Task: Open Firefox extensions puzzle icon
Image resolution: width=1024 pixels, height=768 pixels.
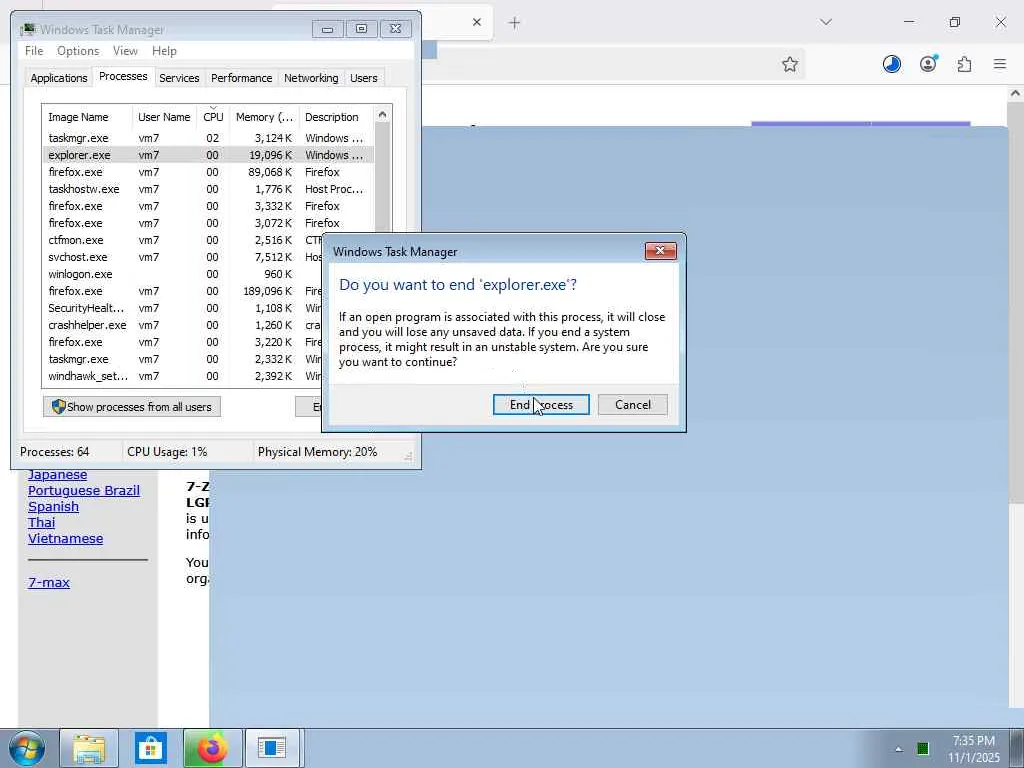Action: (964, 64)
